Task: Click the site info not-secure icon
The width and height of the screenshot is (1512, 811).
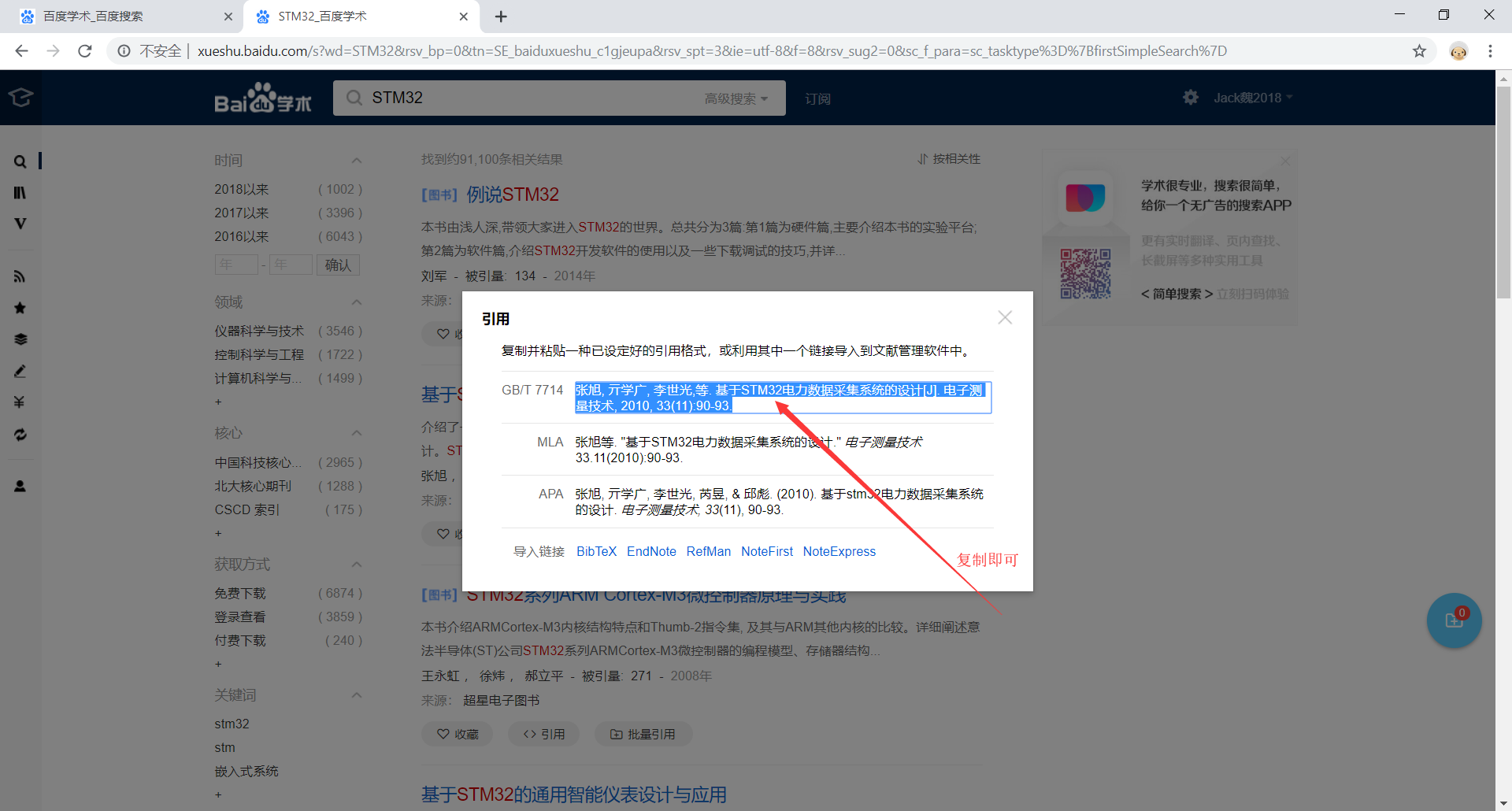Action: pyautogui.click(x=124, y=51)
